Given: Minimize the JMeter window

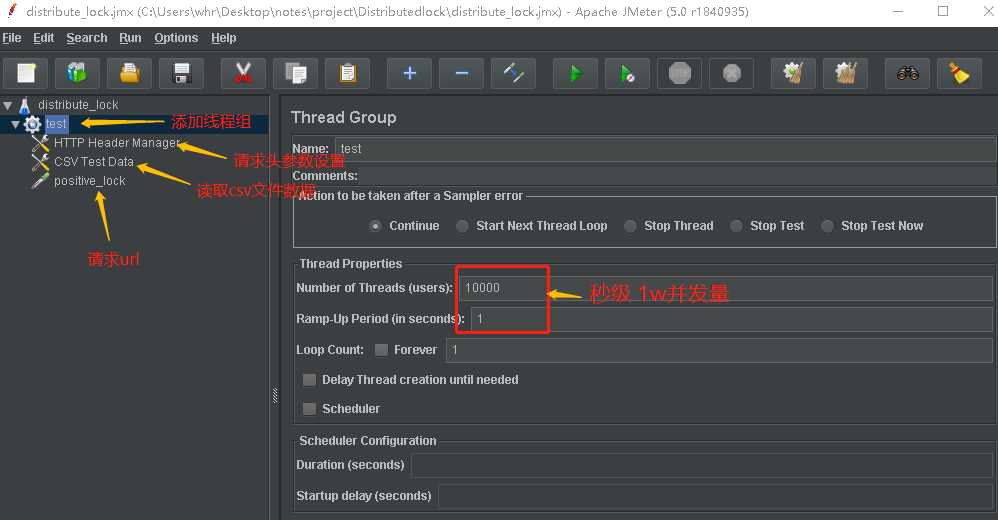Looking at the screenshot, I should (x=898, y=11).
